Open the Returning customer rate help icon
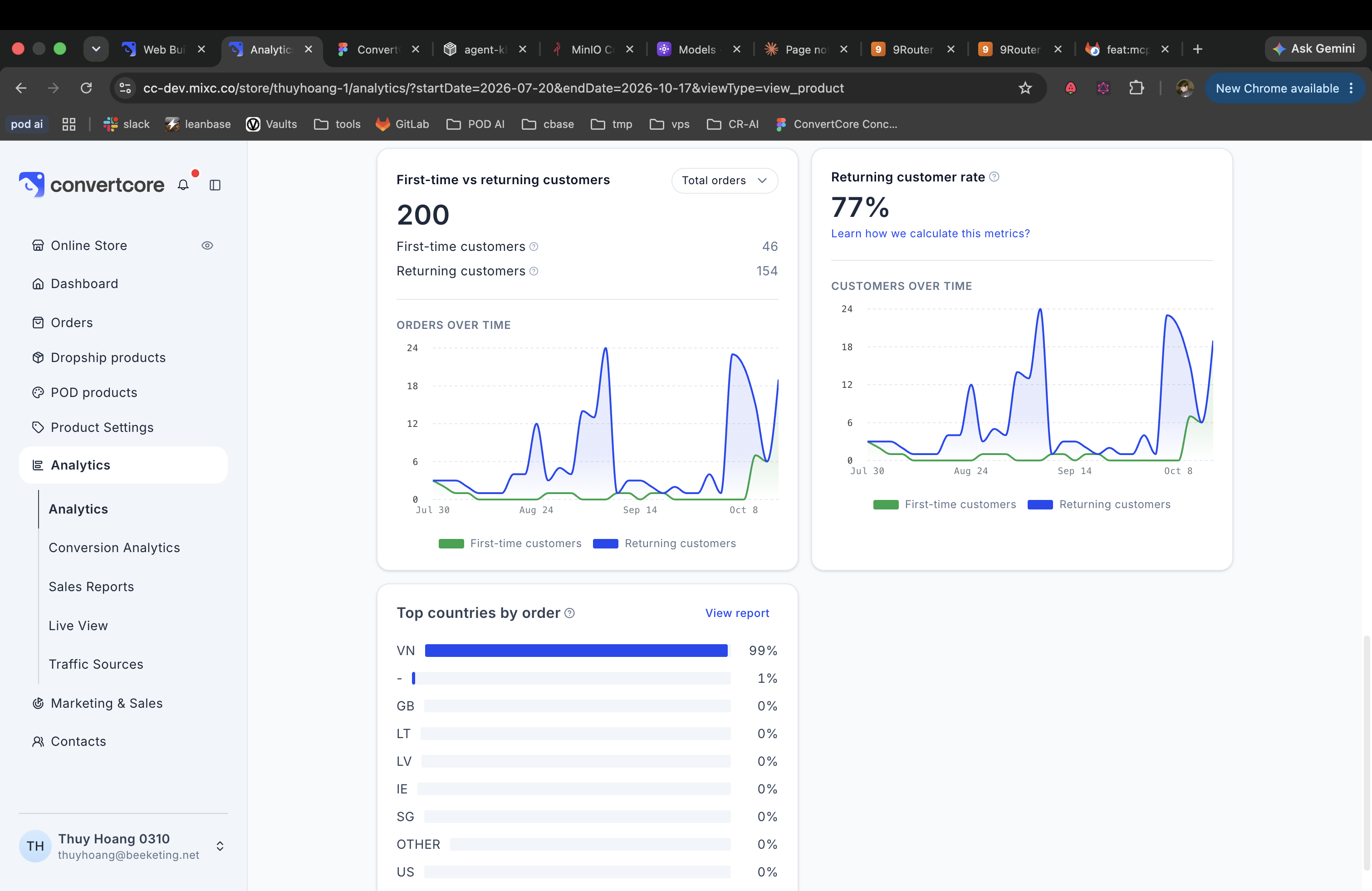 pos(994,177)
